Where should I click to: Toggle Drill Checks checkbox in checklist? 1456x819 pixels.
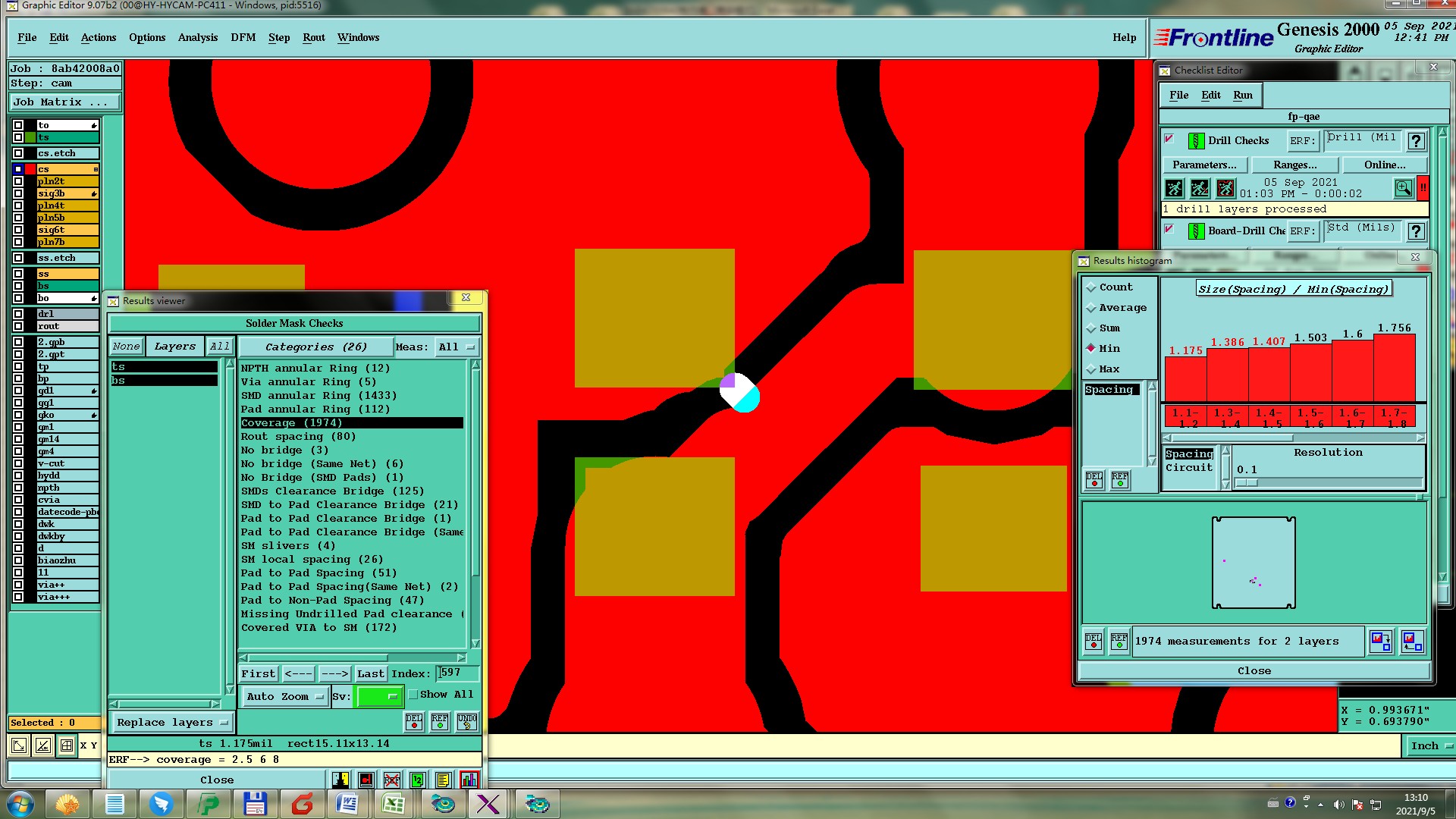pyautogui.click(x=1169, y=139)
